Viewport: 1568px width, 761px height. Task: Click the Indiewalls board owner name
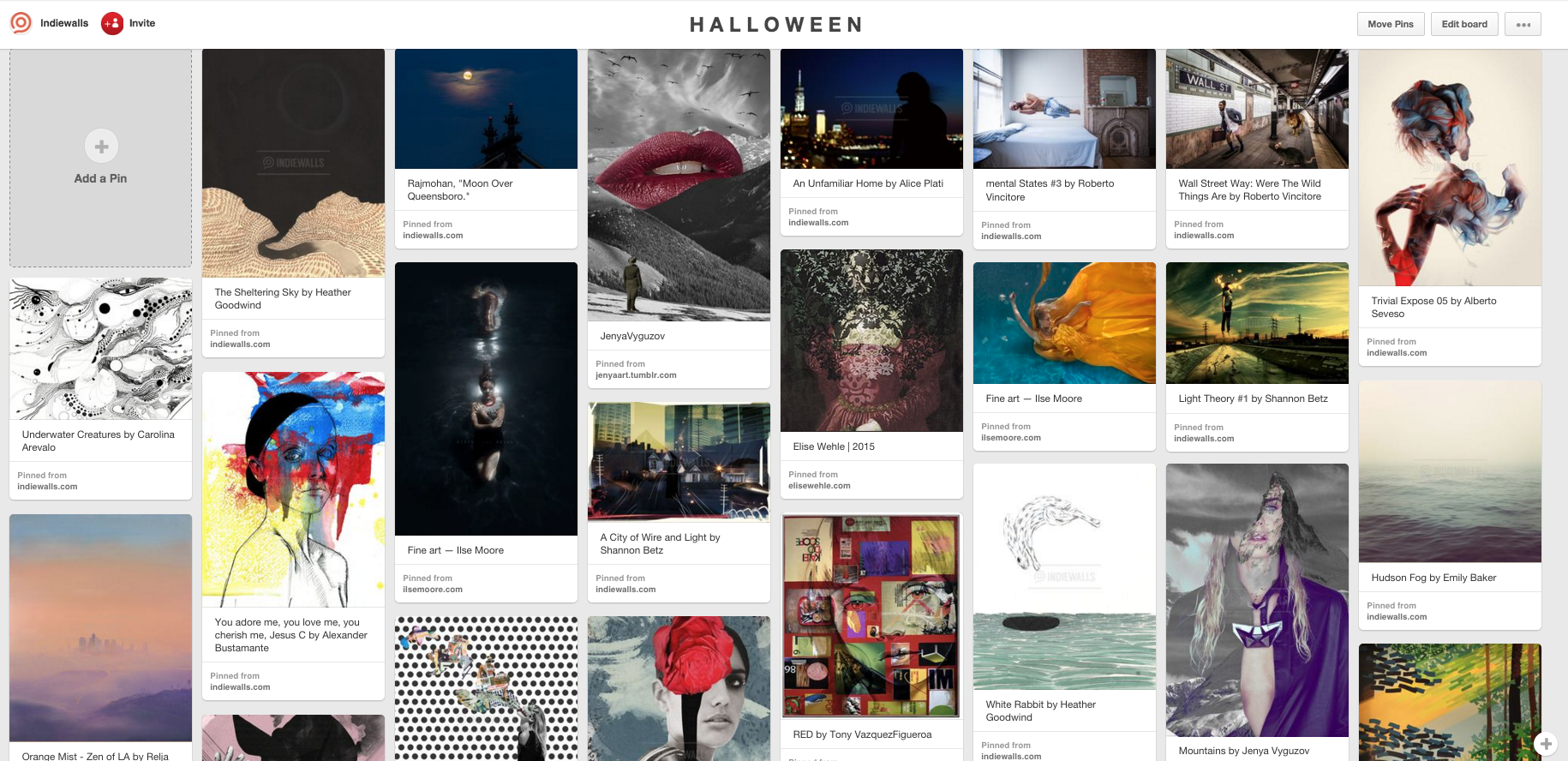coord(64,23)
